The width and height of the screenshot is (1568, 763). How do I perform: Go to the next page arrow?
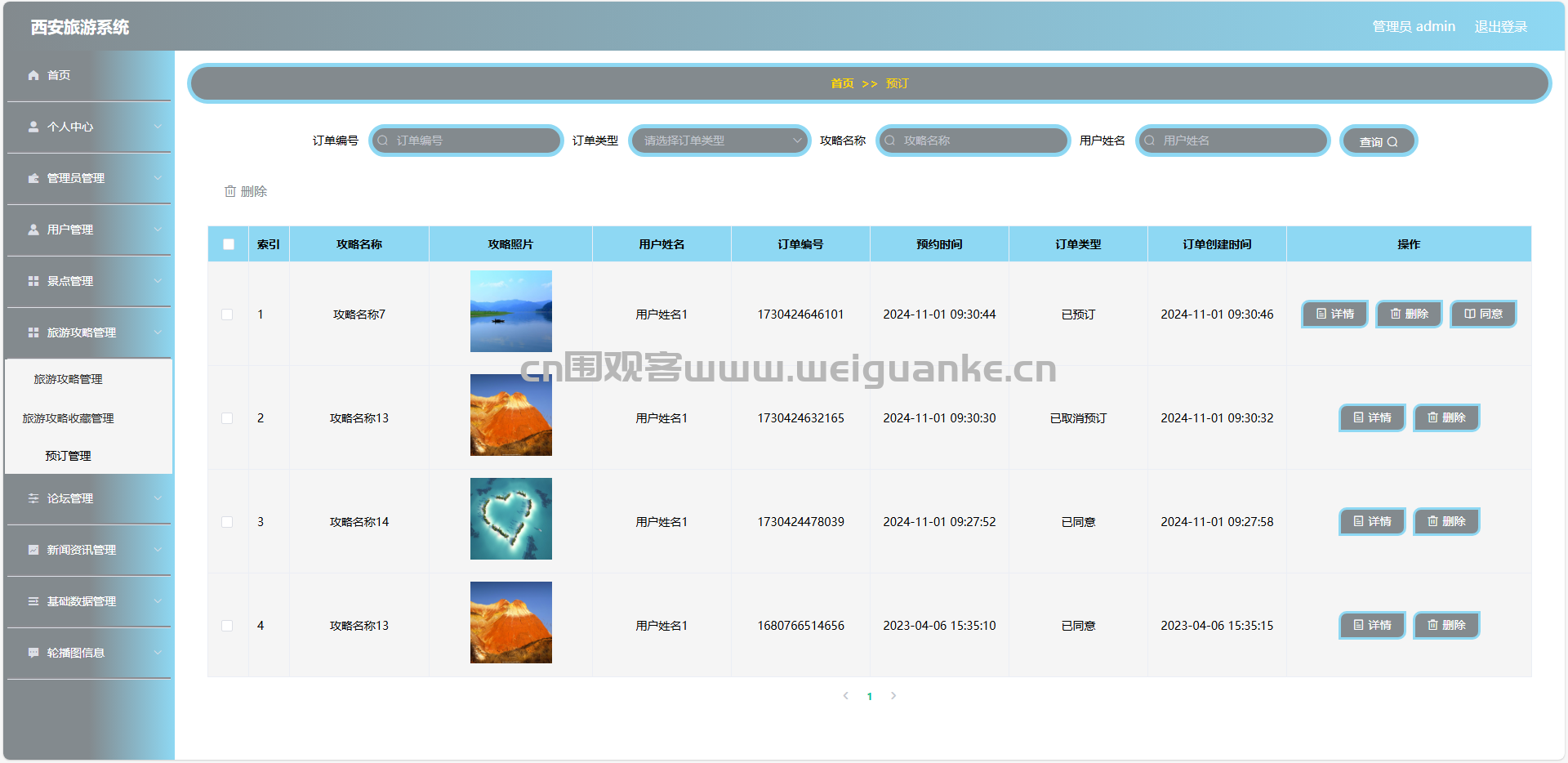click(x=893, y=696)
